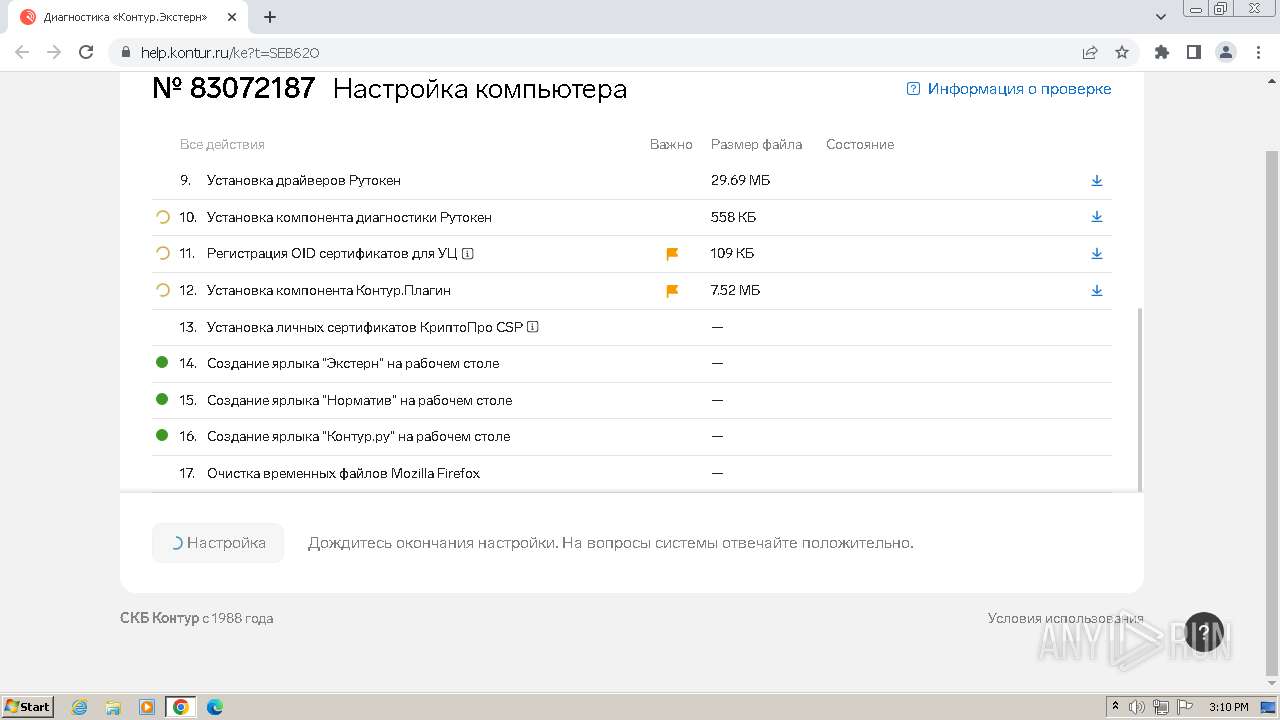Toggle Chrome side panel
The height and width of the screenshot is (720, 1280).
(x=1193, y=52)
